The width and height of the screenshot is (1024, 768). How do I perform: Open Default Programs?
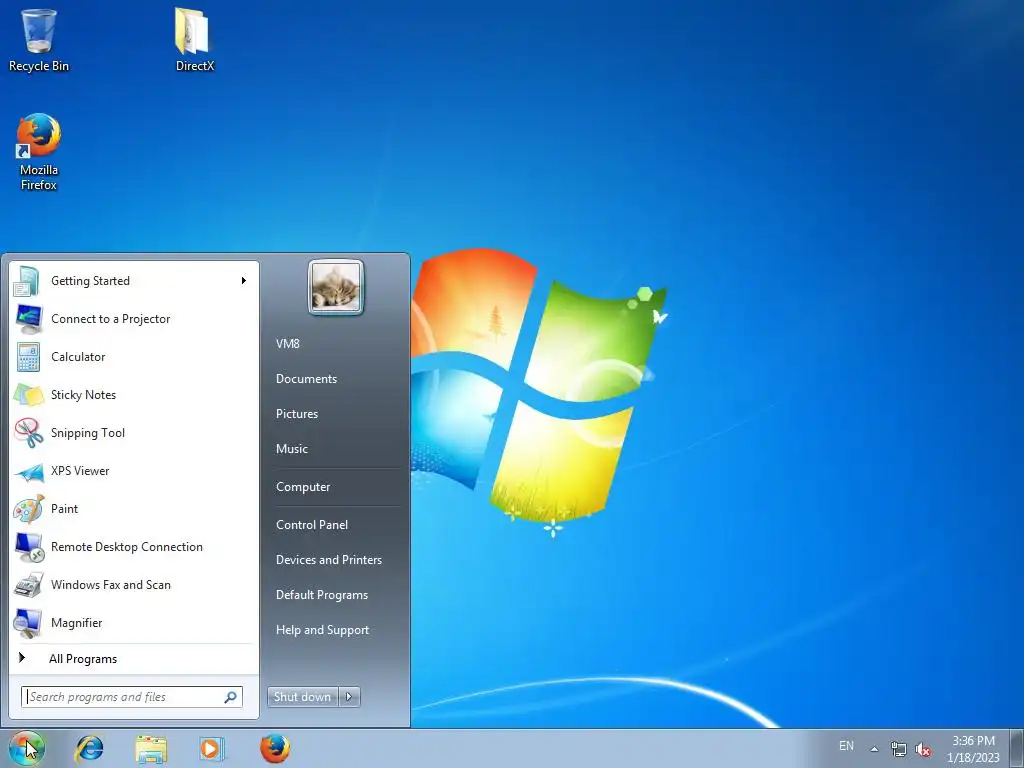click(322, 595)
